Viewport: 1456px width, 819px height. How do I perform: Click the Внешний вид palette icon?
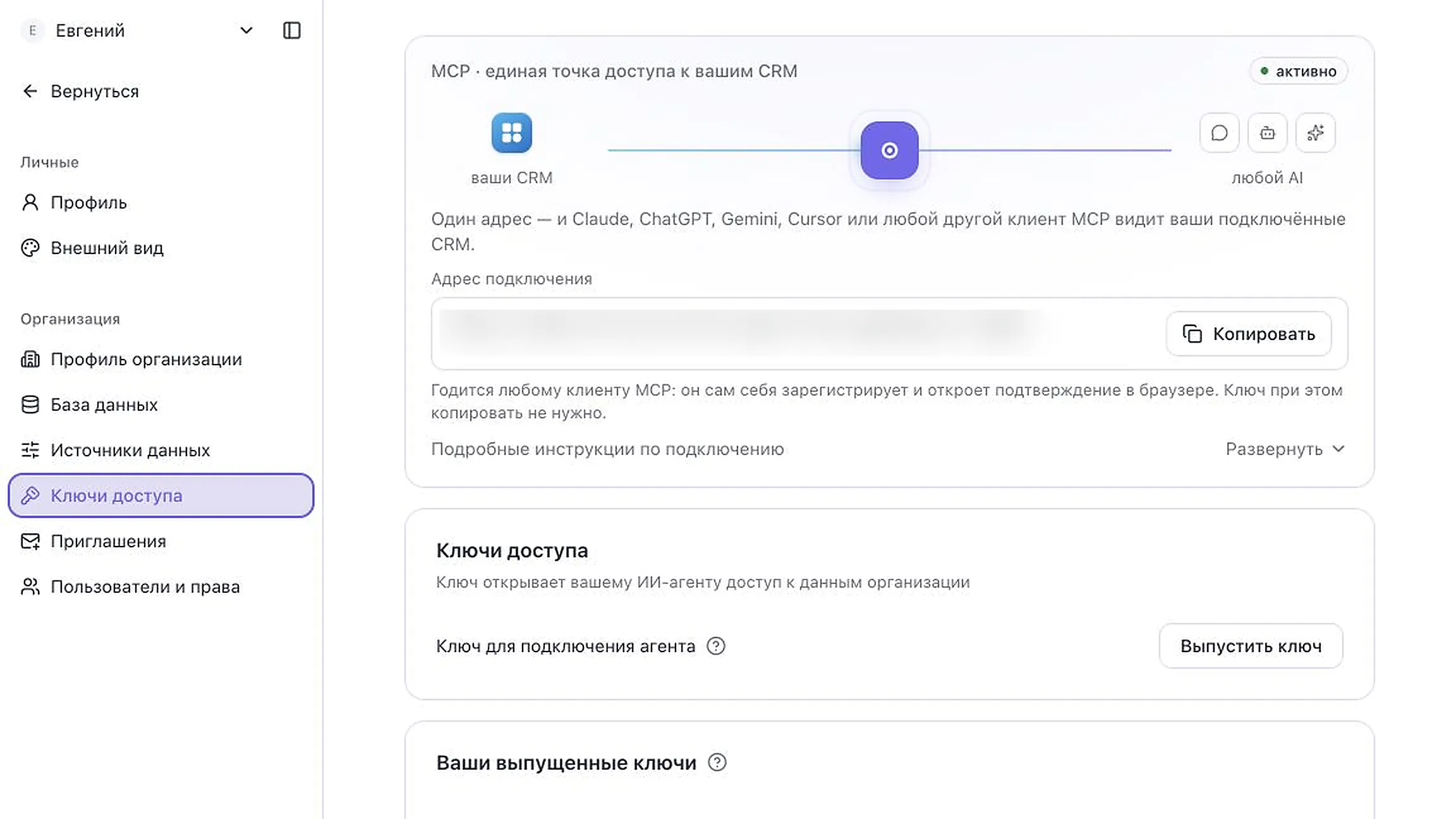[x=30, y=248]
